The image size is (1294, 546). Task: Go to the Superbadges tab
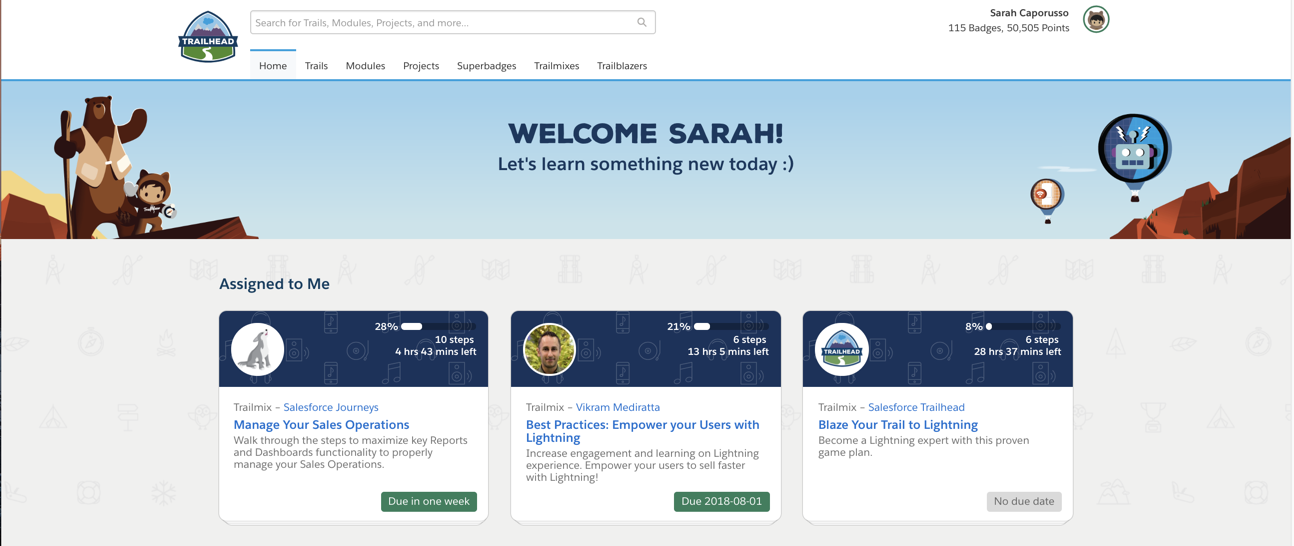[486, 66]
